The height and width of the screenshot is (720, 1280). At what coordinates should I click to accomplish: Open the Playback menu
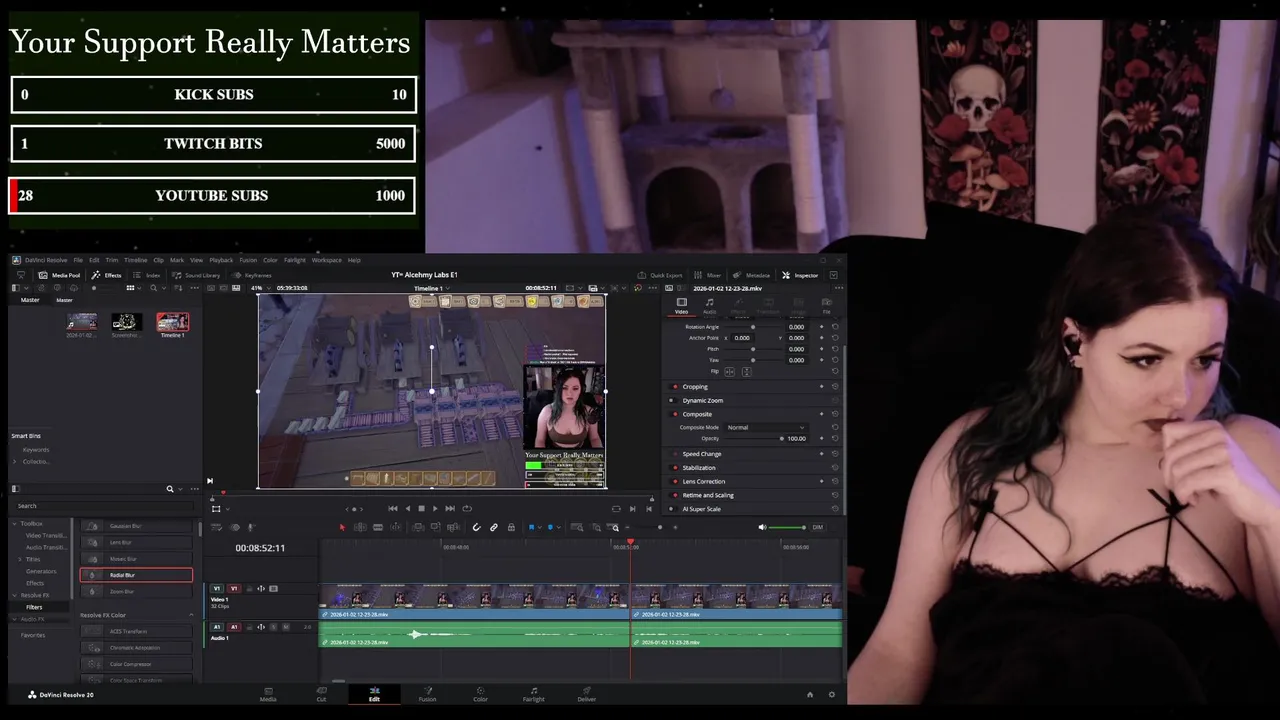click(221, 260)
